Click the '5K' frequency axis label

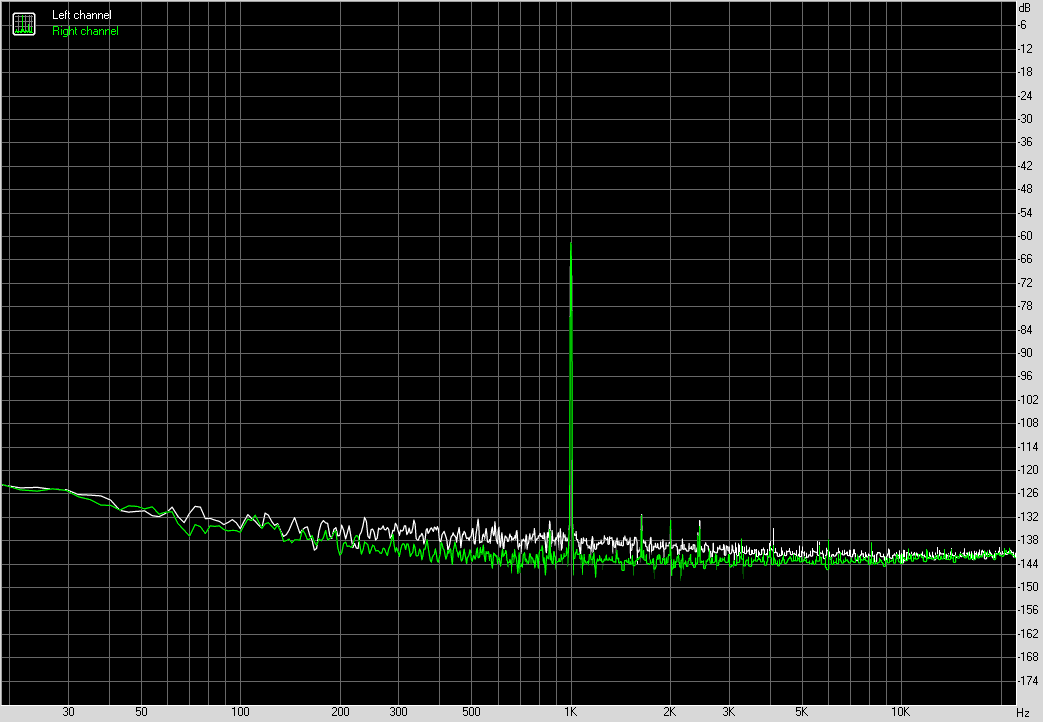point(802,712)
